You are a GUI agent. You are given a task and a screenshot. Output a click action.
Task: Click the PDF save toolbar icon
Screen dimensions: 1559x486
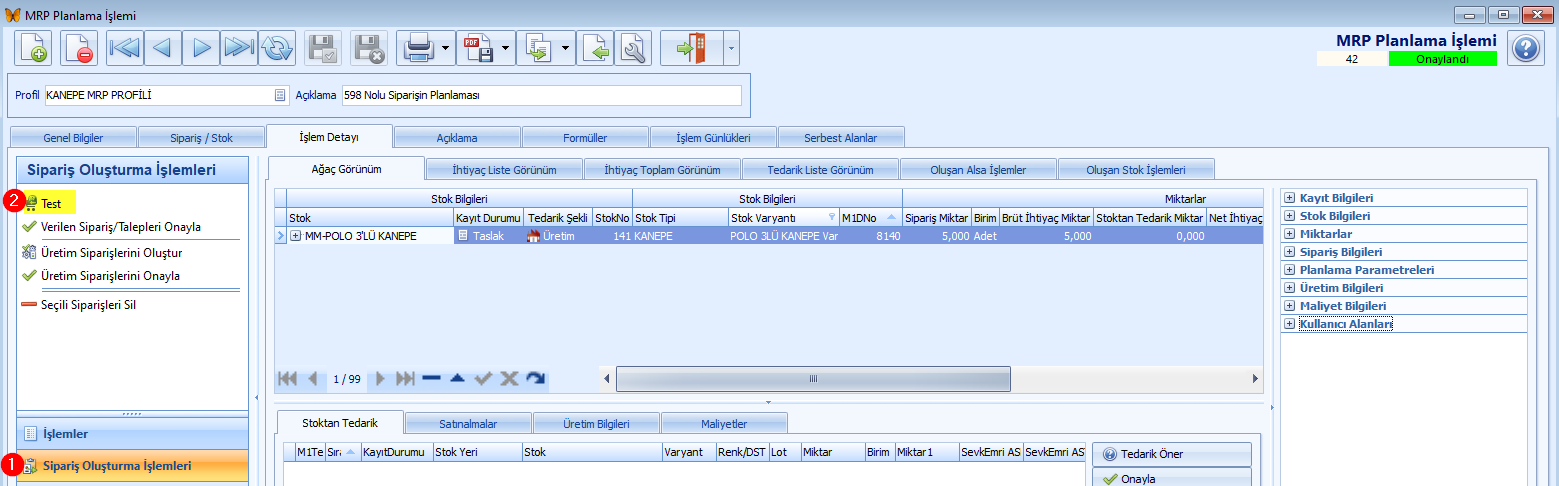coord(478,48)
